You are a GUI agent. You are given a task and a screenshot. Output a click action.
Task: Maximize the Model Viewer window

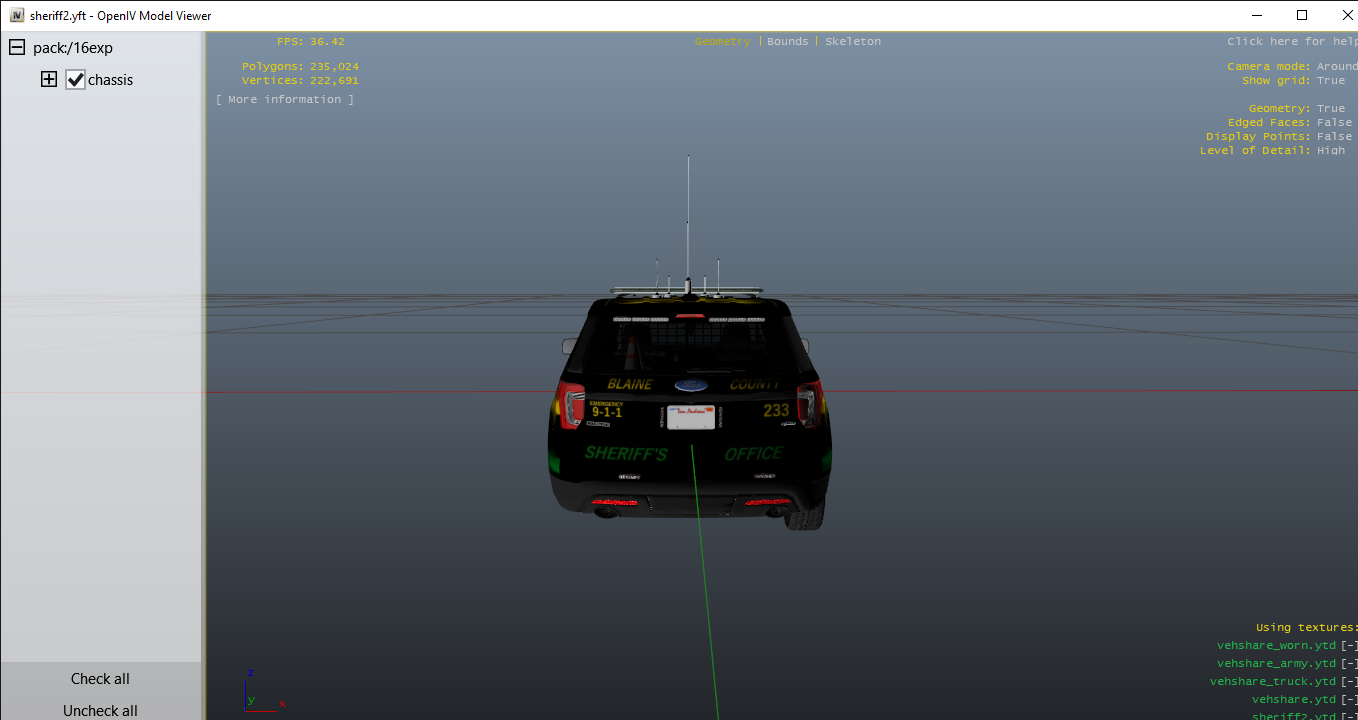click(1301, 15)
